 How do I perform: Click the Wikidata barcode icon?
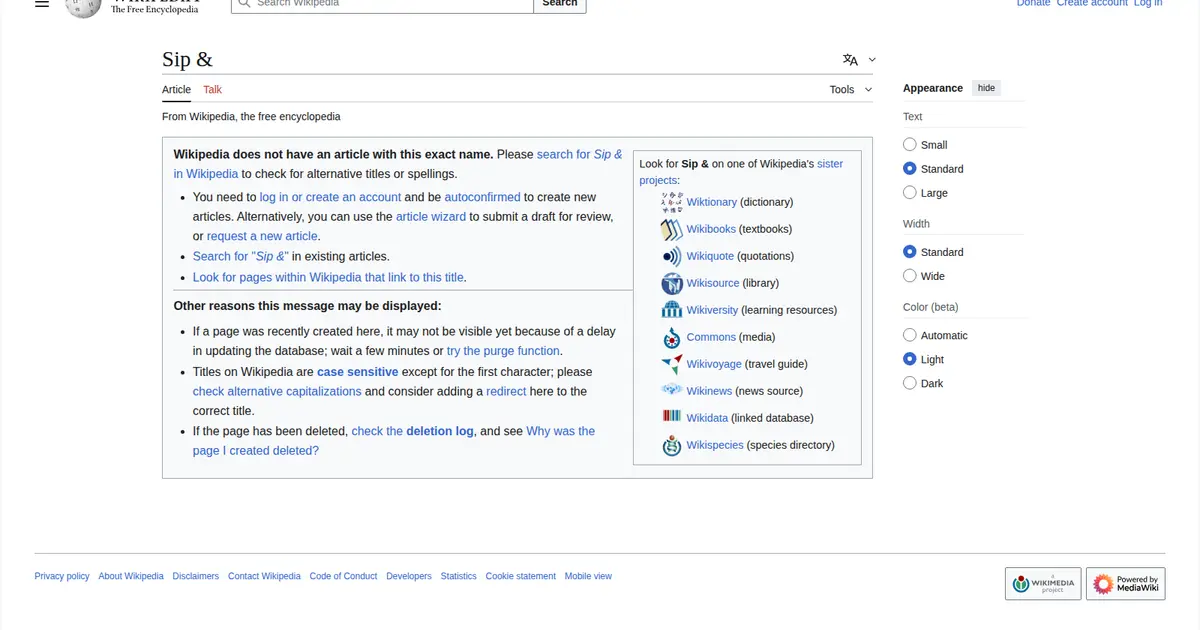click(671, 417)
